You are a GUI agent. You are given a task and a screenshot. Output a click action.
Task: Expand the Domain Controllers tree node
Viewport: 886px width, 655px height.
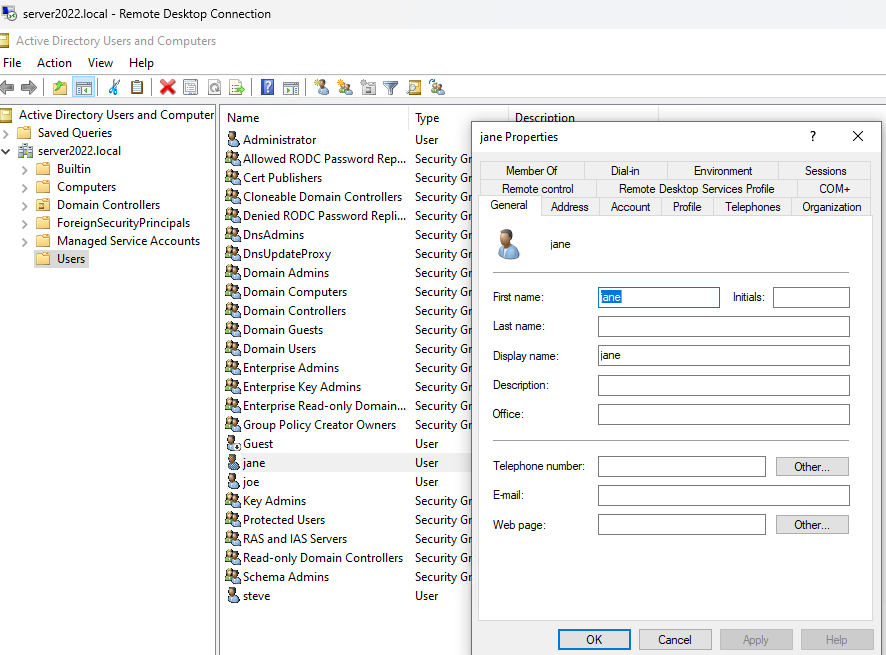[x=25, y=205]
